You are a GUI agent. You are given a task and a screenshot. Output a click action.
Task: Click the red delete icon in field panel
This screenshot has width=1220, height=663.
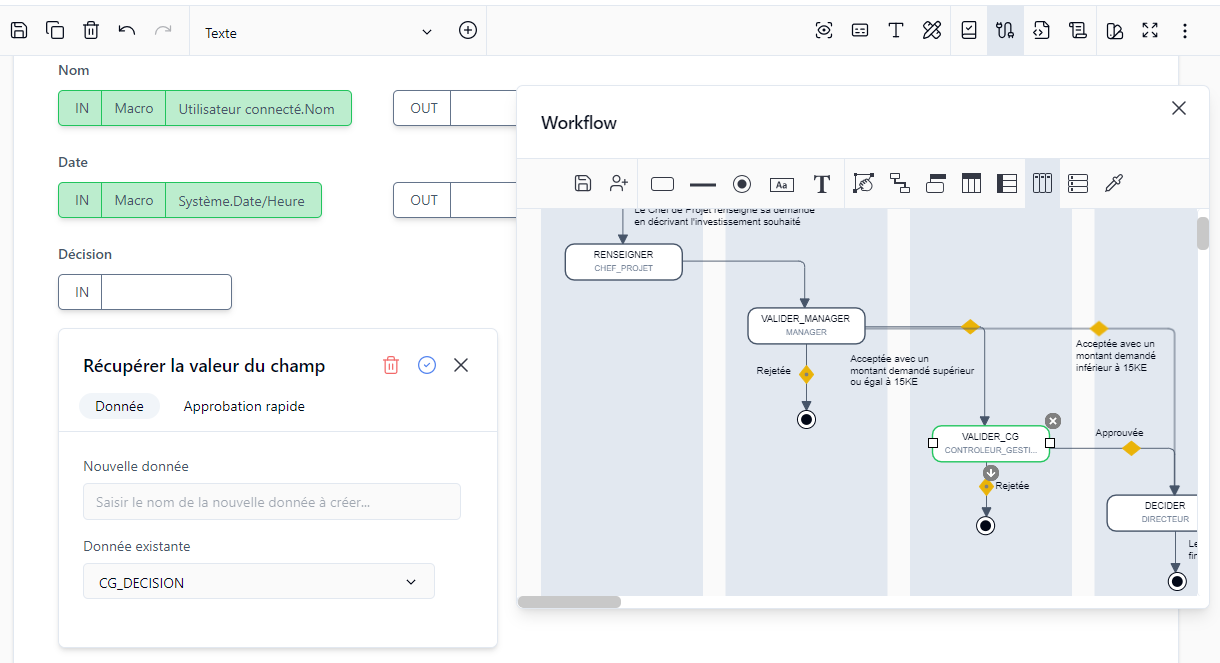[x=391, y=366]
